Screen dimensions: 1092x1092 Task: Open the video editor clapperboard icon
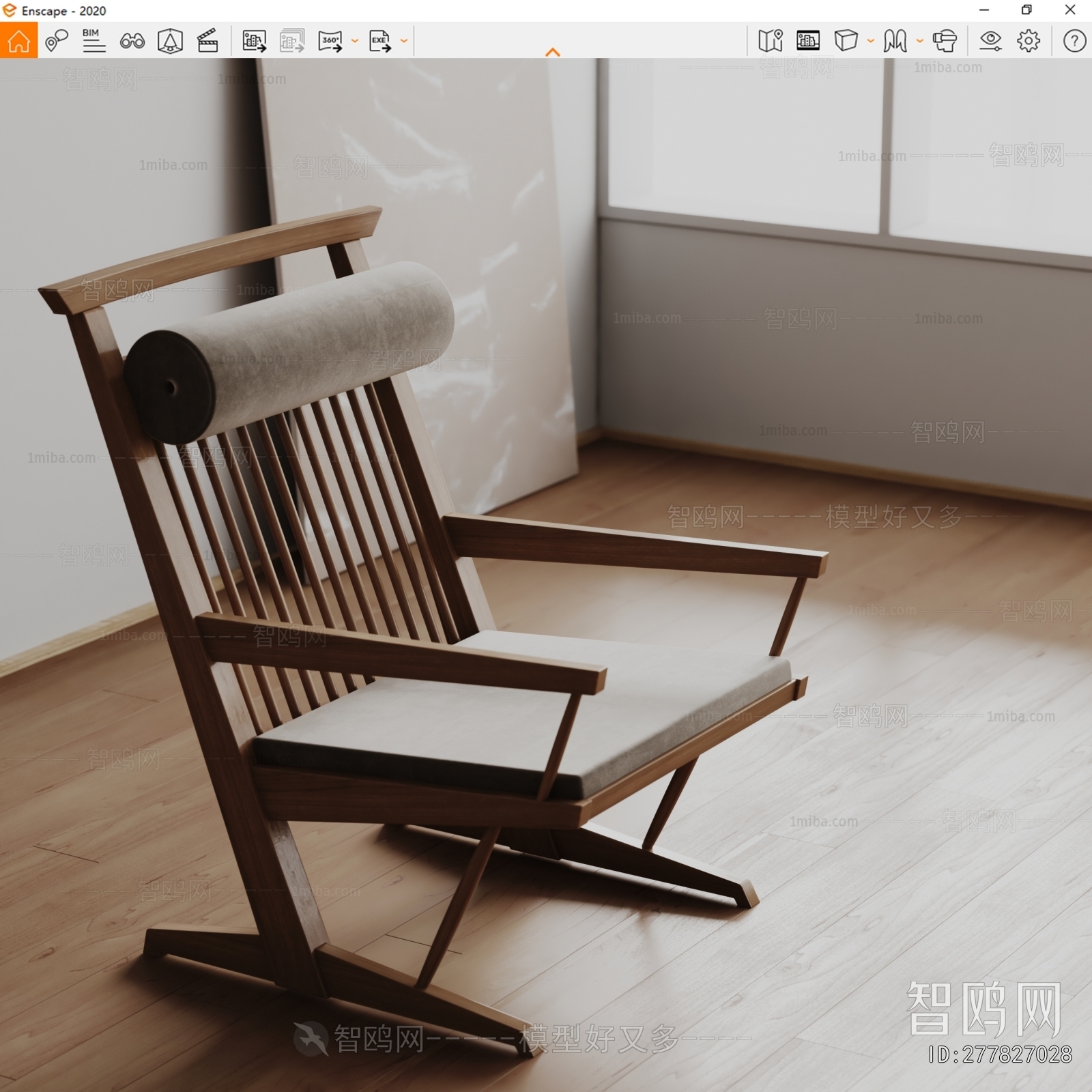[x=207, y=41]
